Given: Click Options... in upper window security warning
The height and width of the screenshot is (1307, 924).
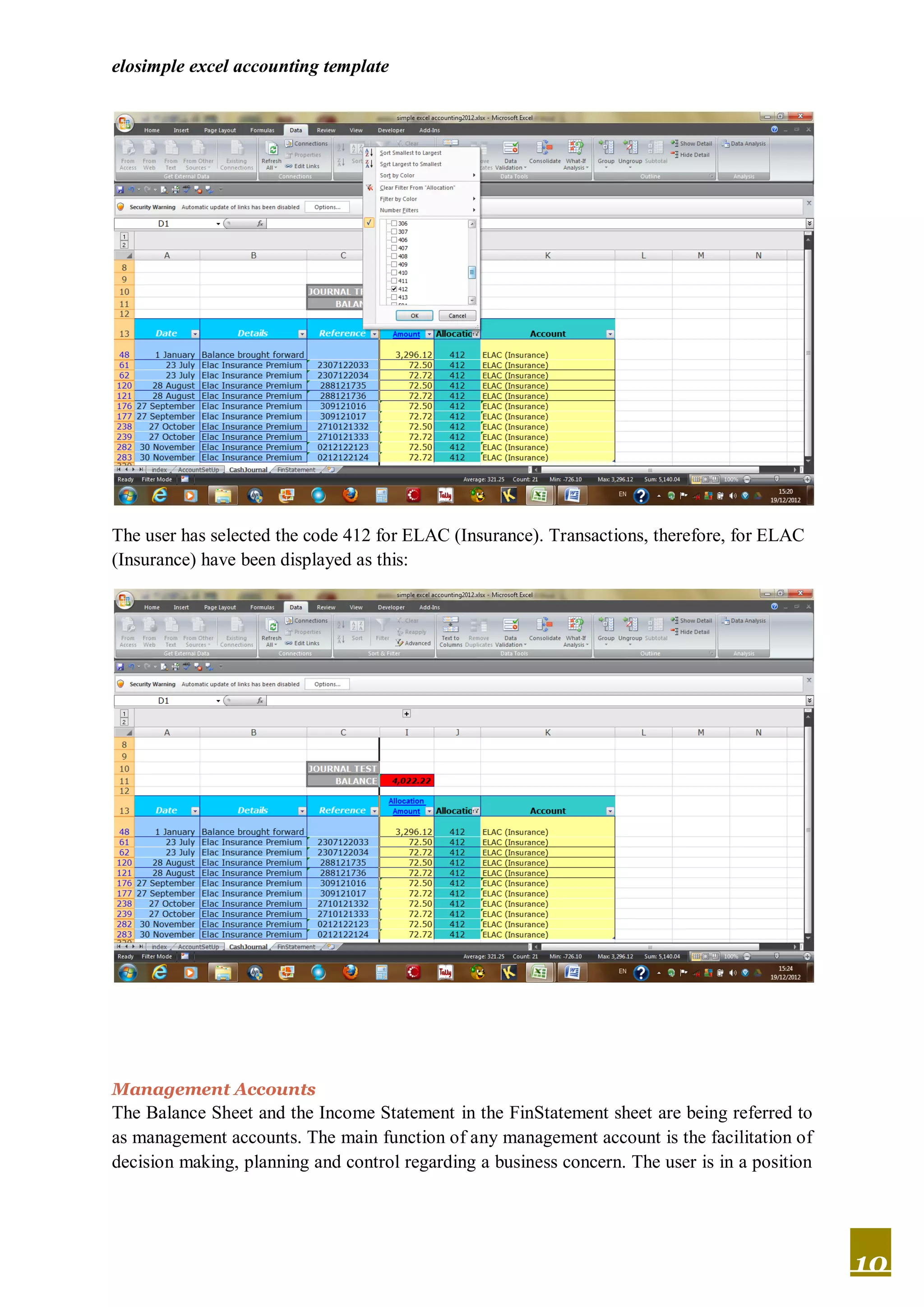Looking at the screenshot, I should 328,207.
